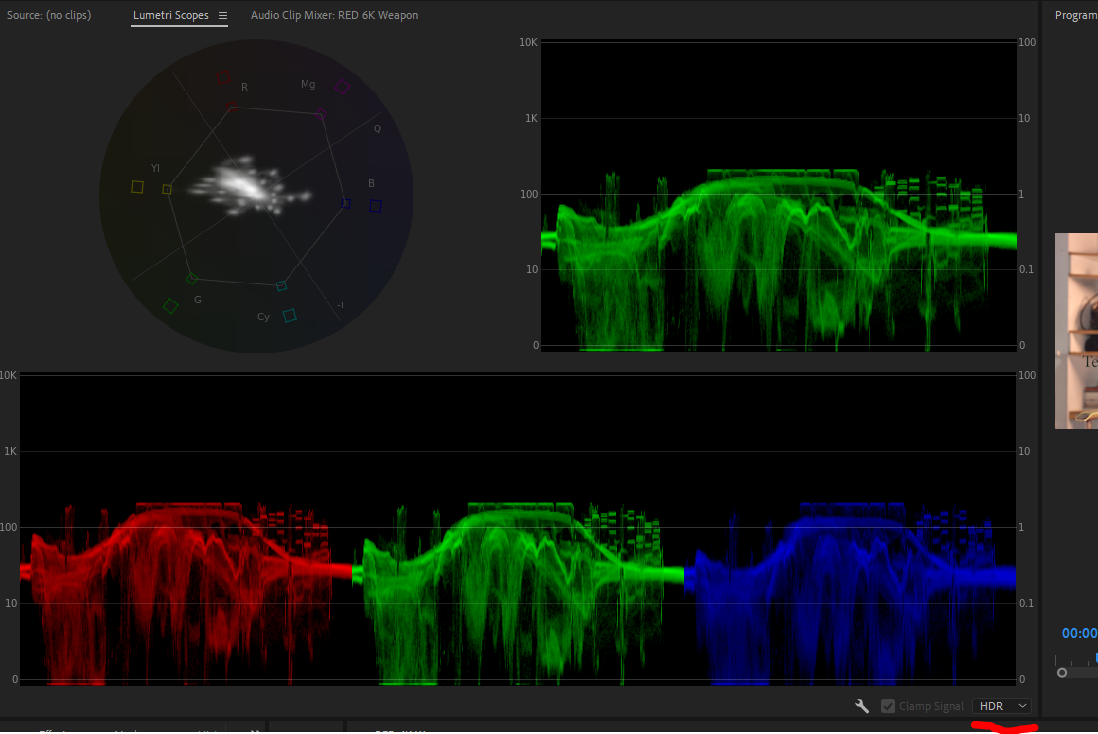Select the Source: (no clips) tab
Screen dimensions: 1098x734
(48, 15)
